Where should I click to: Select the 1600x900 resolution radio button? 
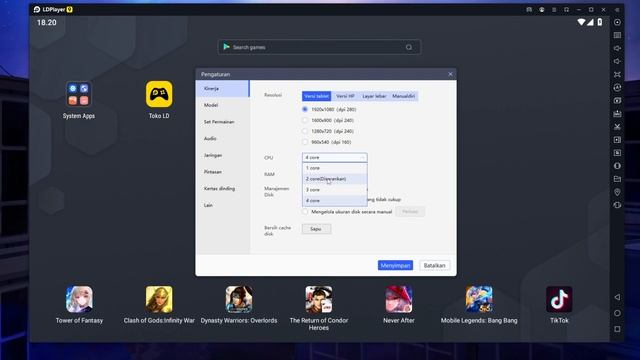pyautogui.click(x=305, y=120)
